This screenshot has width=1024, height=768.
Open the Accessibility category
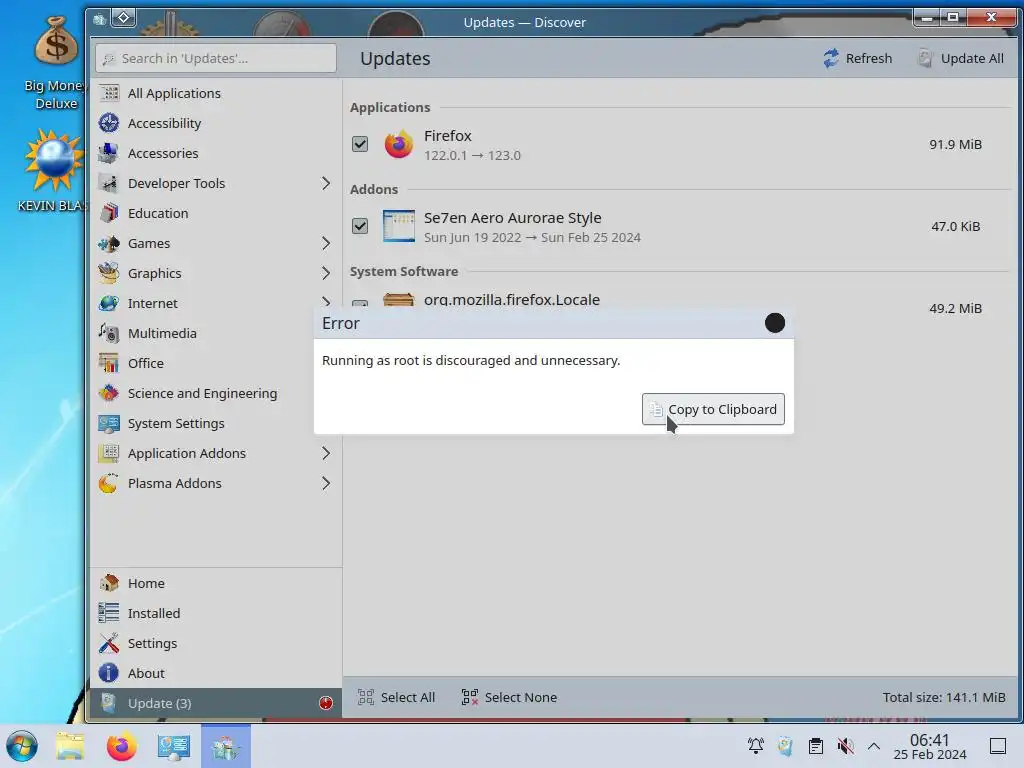click(x=216, y=123)
